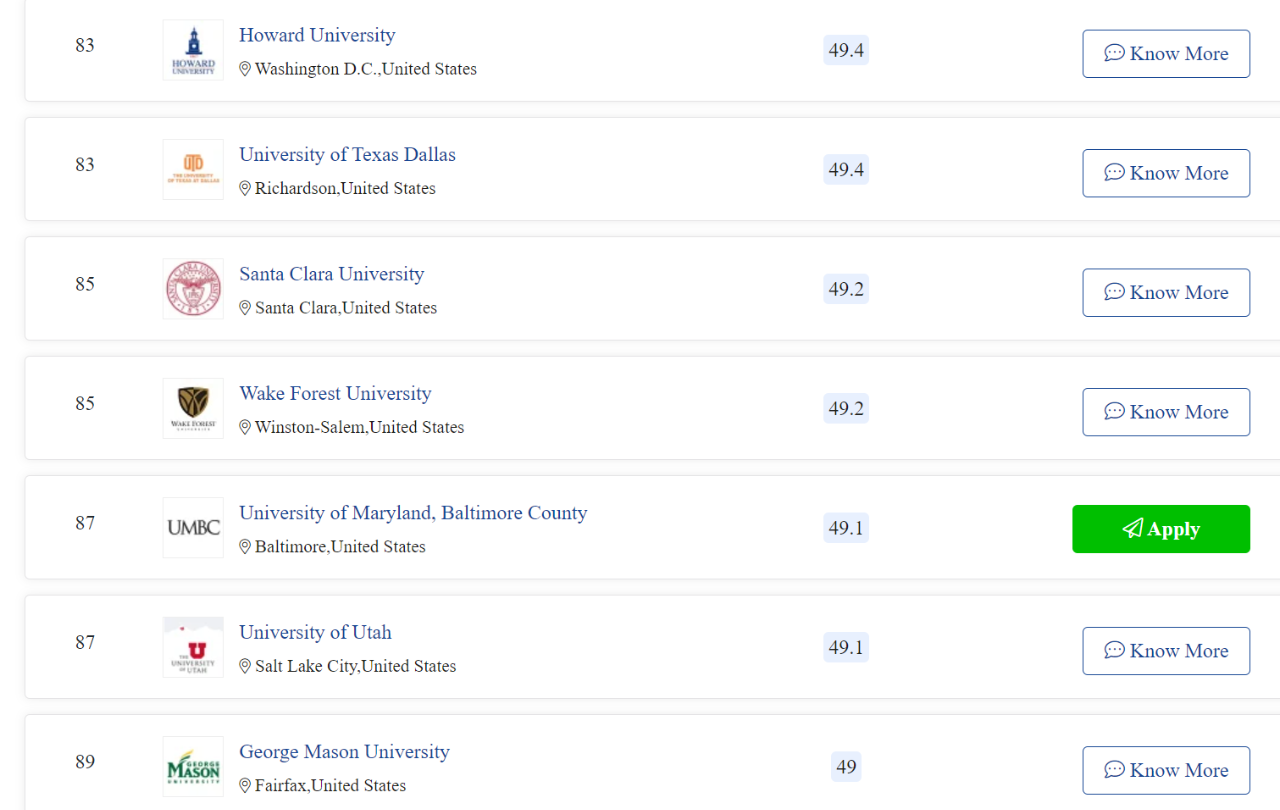The width and height of the screenshot is (1280, 810).
Task: Apply to University of Maryland, Baltimore County
Action: pos(1161,529)
